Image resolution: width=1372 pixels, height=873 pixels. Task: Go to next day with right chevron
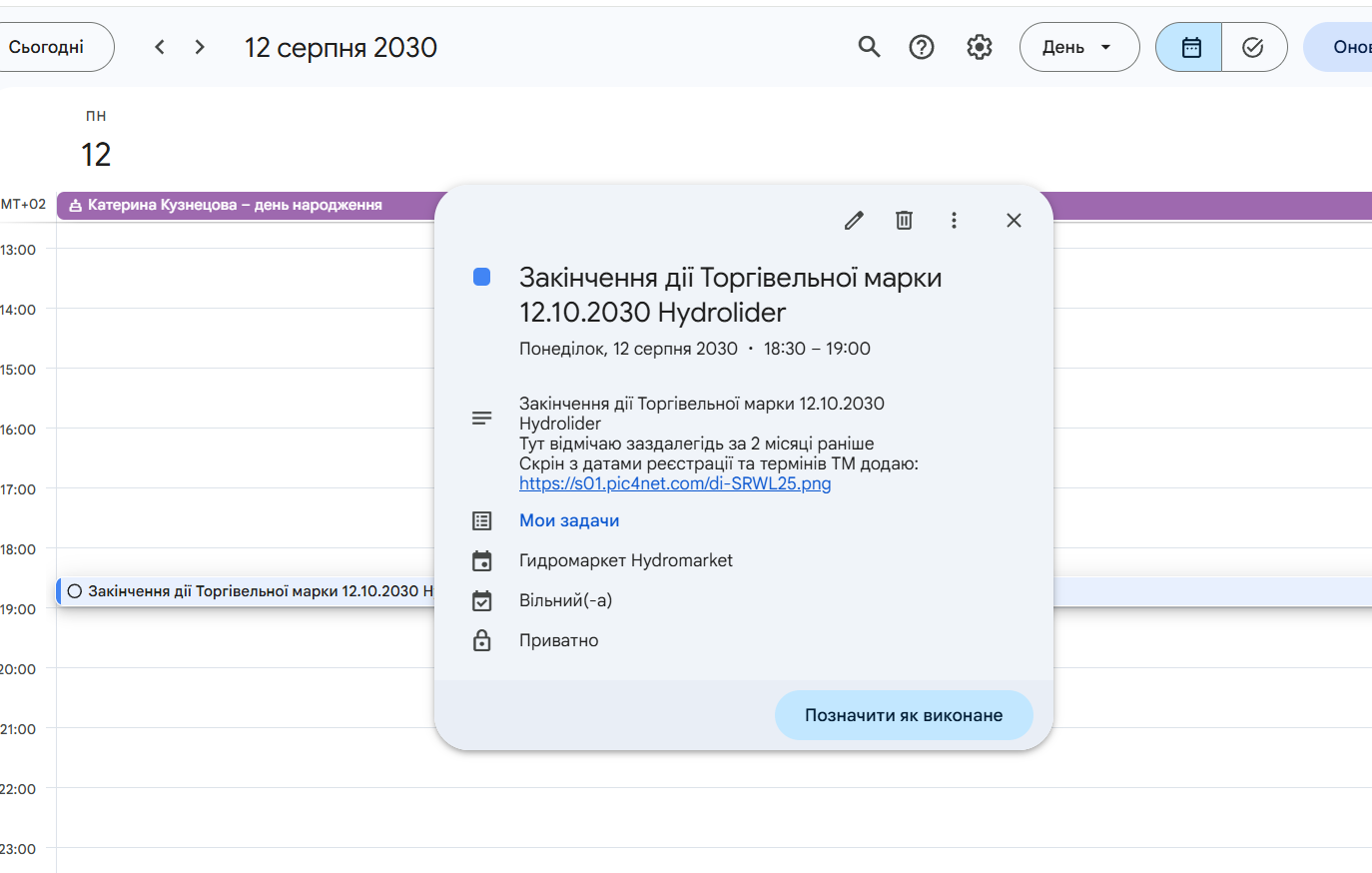200,47
